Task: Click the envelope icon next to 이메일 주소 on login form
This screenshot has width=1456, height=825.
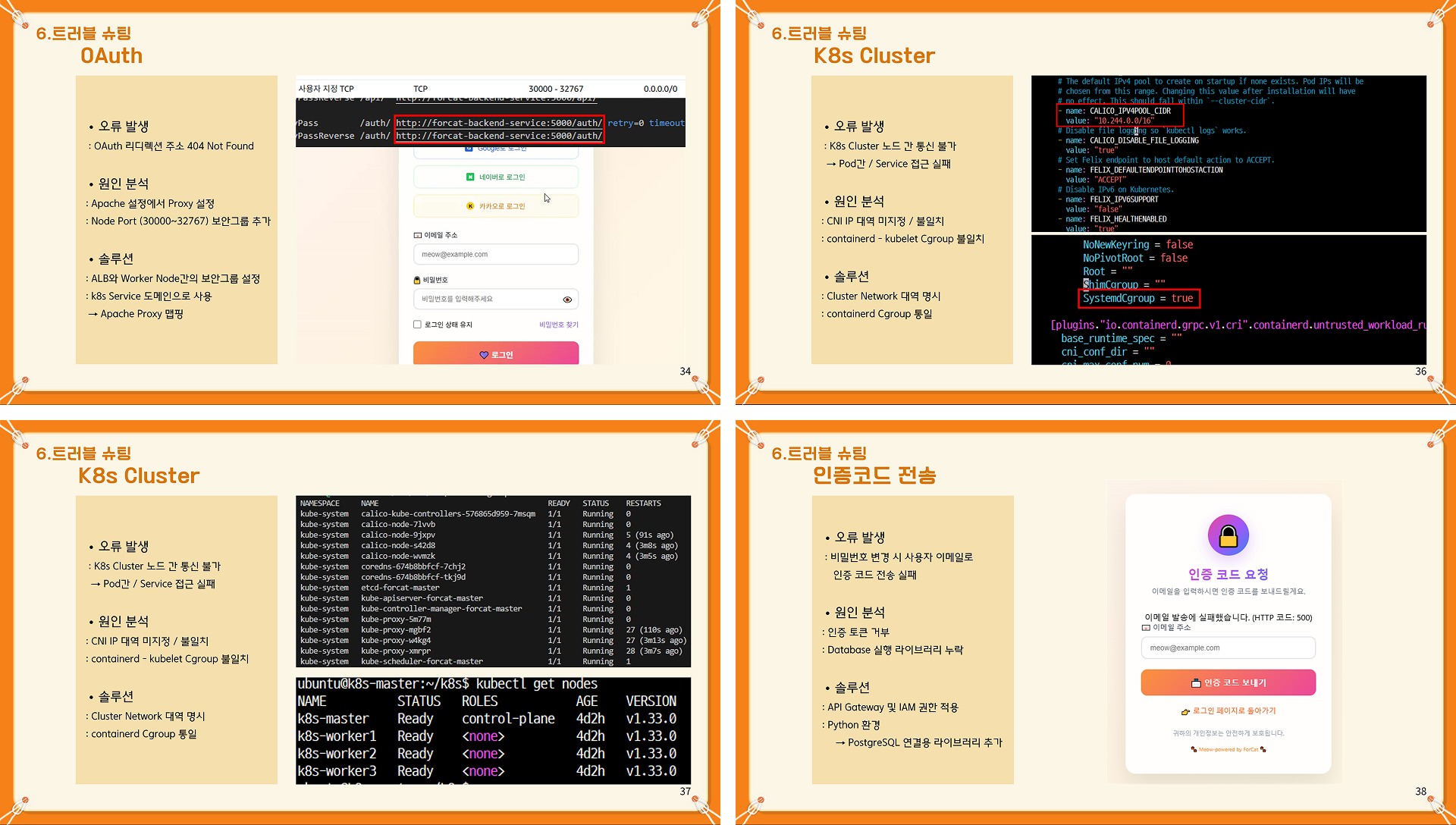Action: tap(417, 235)
